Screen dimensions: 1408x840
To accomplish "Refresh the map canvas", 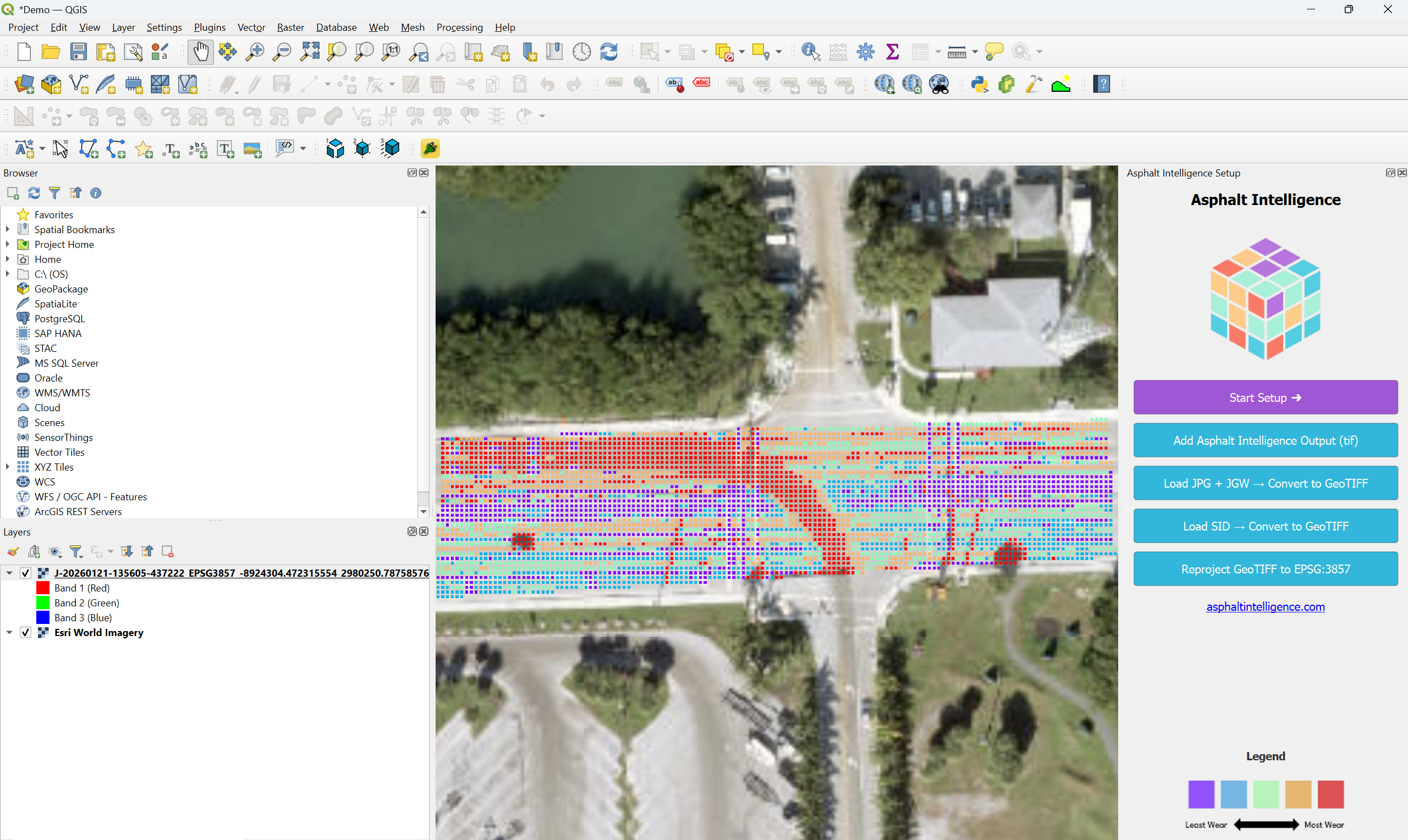I will (x=609, y=52).
